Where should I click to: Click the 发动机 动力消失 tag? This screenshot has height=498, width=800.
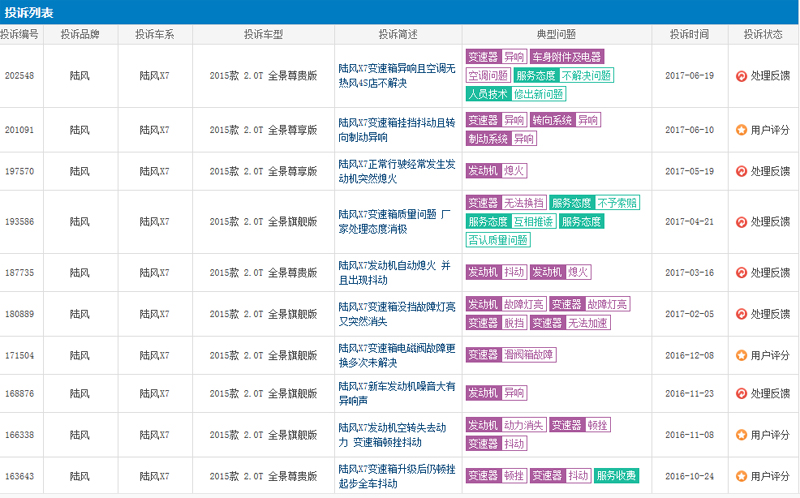pos(506,425)
